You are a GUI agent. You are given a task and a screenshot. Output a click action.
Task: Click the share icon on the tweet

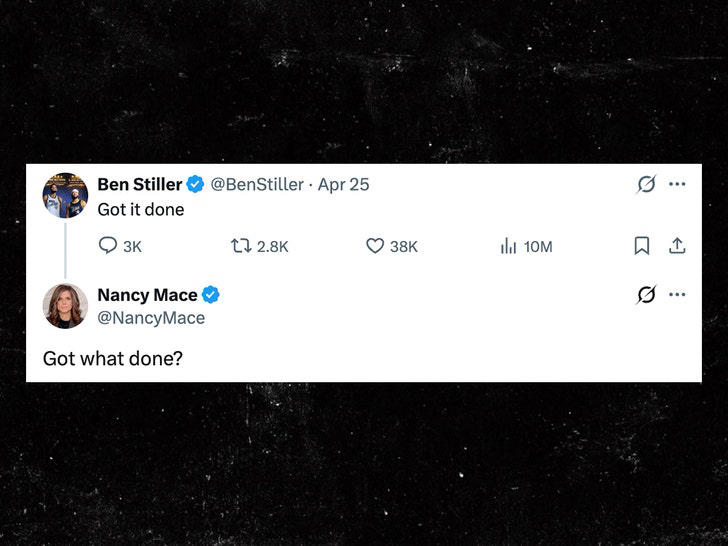point(677,246)
